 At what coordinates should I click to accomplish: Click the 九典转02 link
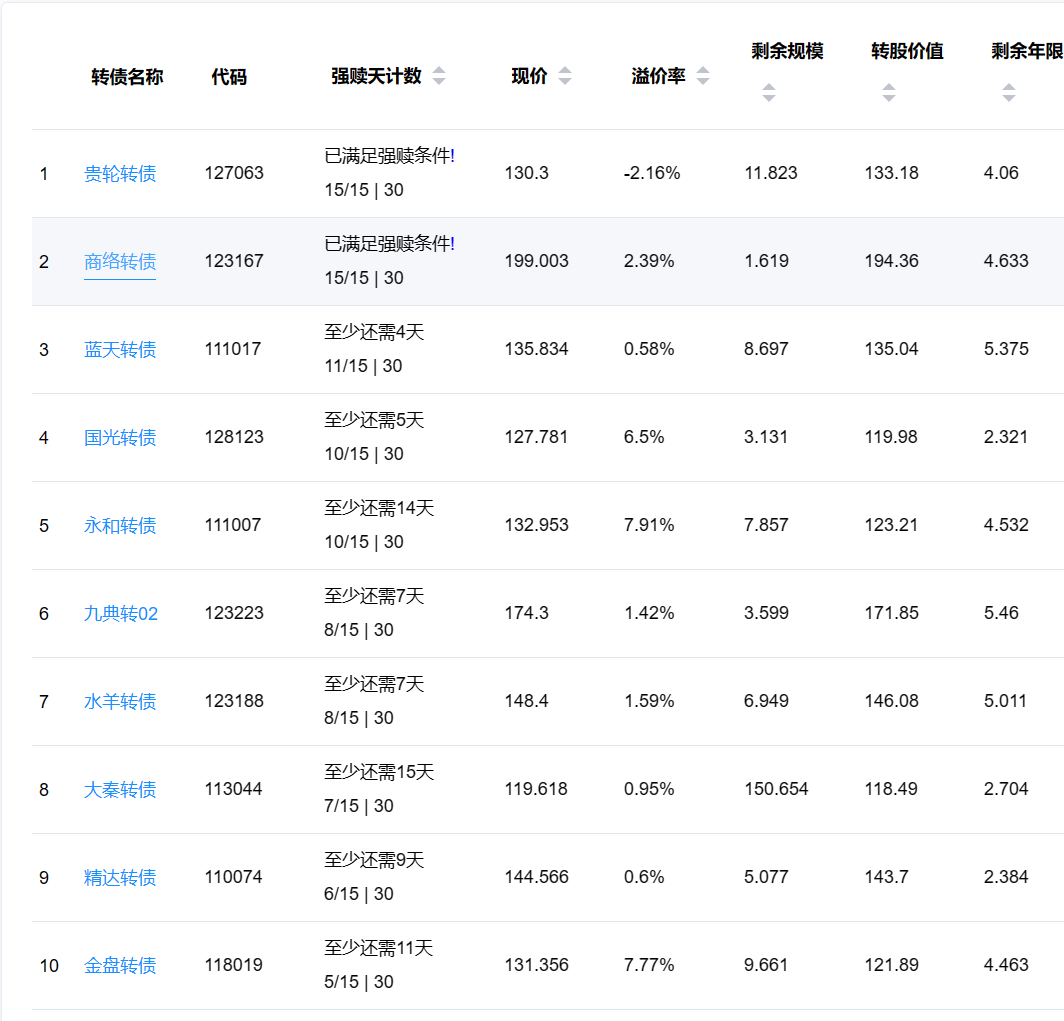click(121, 614)
